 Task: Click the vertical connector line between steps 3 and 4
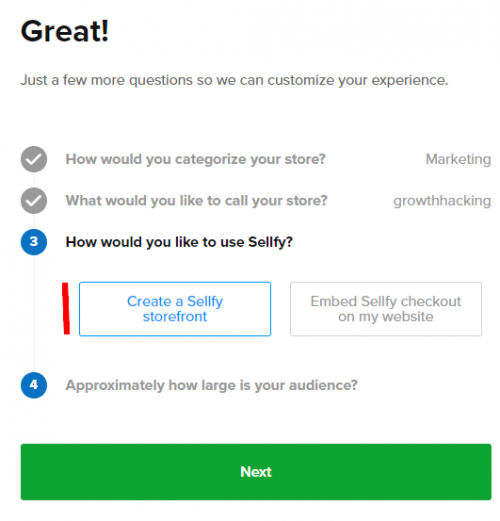click(x=34, y=314)
